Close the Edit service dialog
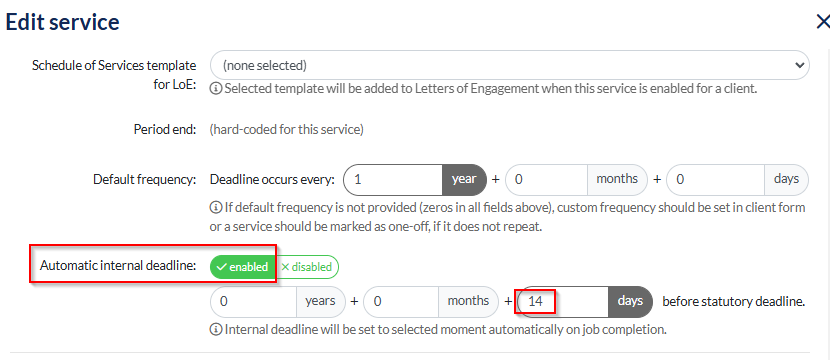The height and width of the screenshot is (360, 830). point(823,22)
